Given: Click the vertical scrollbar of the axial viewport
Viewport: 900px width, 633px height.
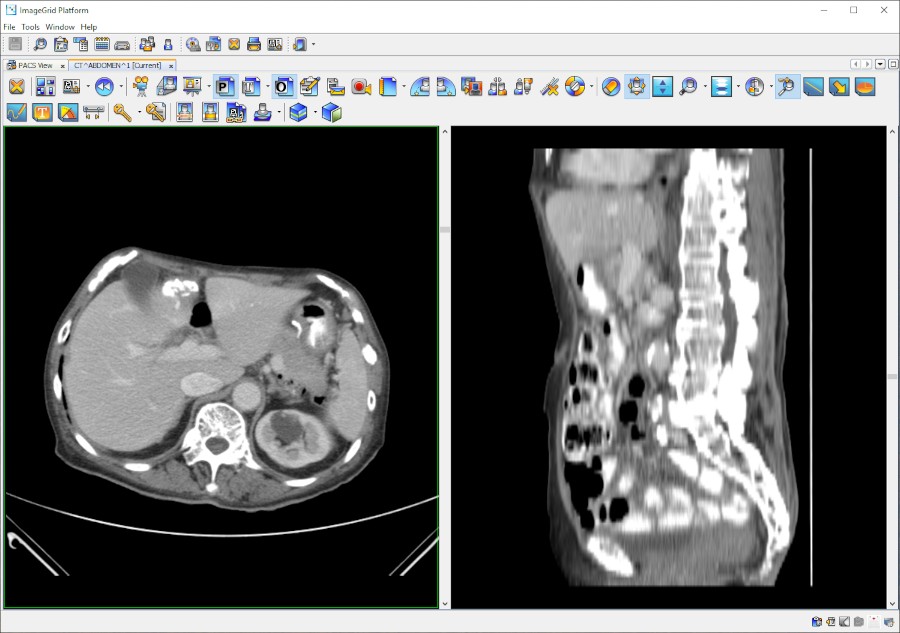Looking at the screenshot, I should click(x=443, y=230).
